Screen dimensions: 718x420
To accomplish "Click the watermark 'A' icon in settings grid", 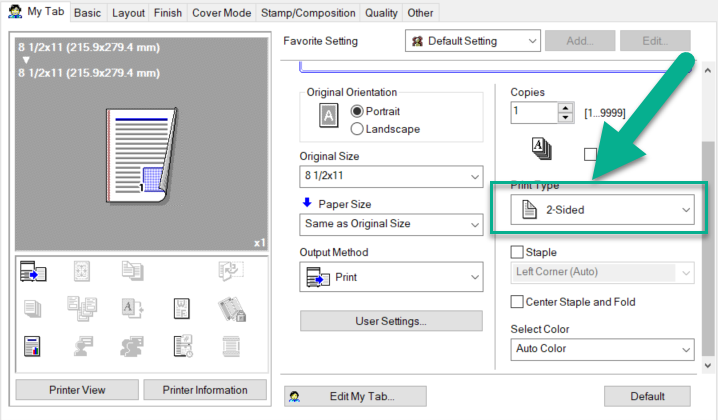I will [x=134, y=308].
